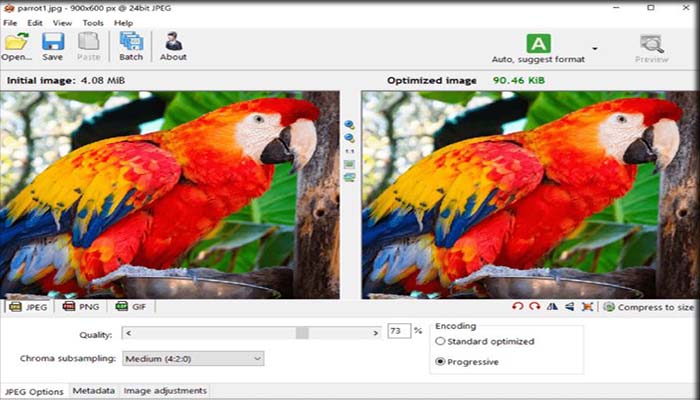Click the Chroma subsampling label
Image resolution: width=700 pixels, height=400 pixels.
(x=68, y=358)
